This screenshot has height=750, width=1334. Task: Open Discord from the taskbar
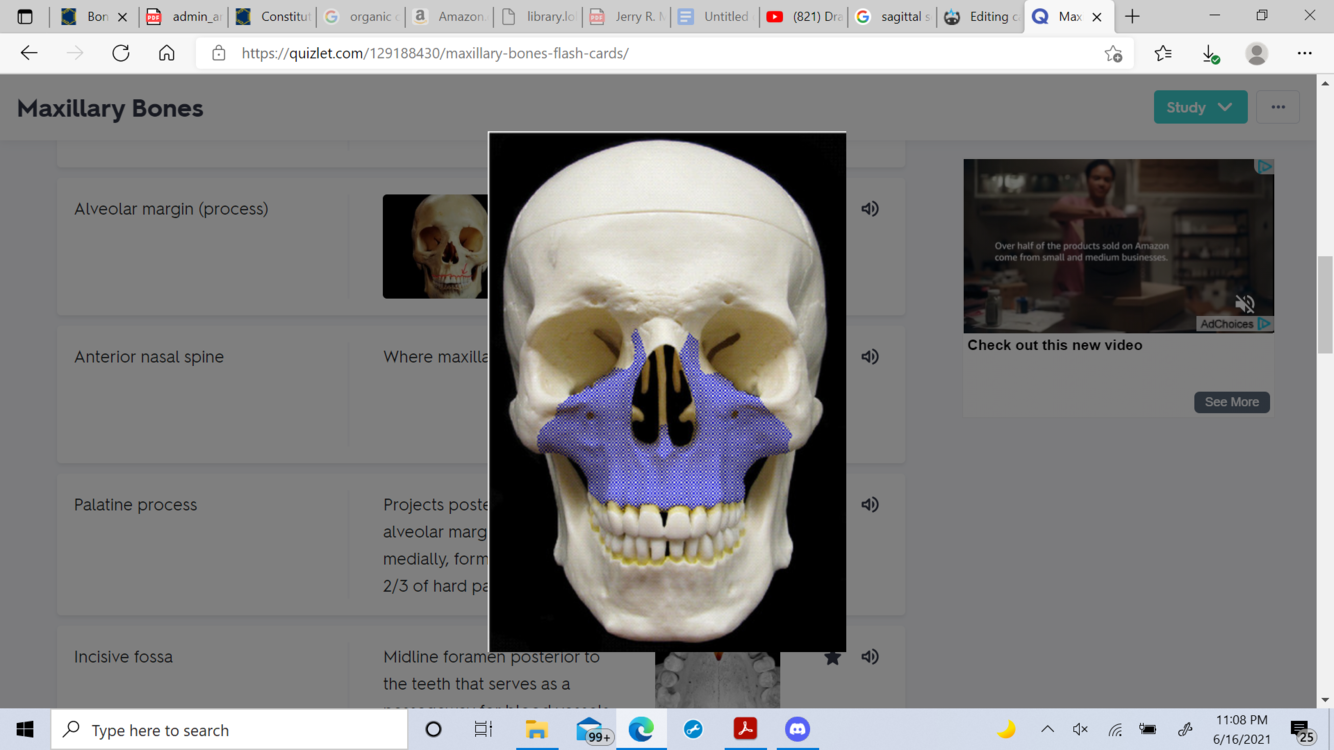tap(797, 730)
